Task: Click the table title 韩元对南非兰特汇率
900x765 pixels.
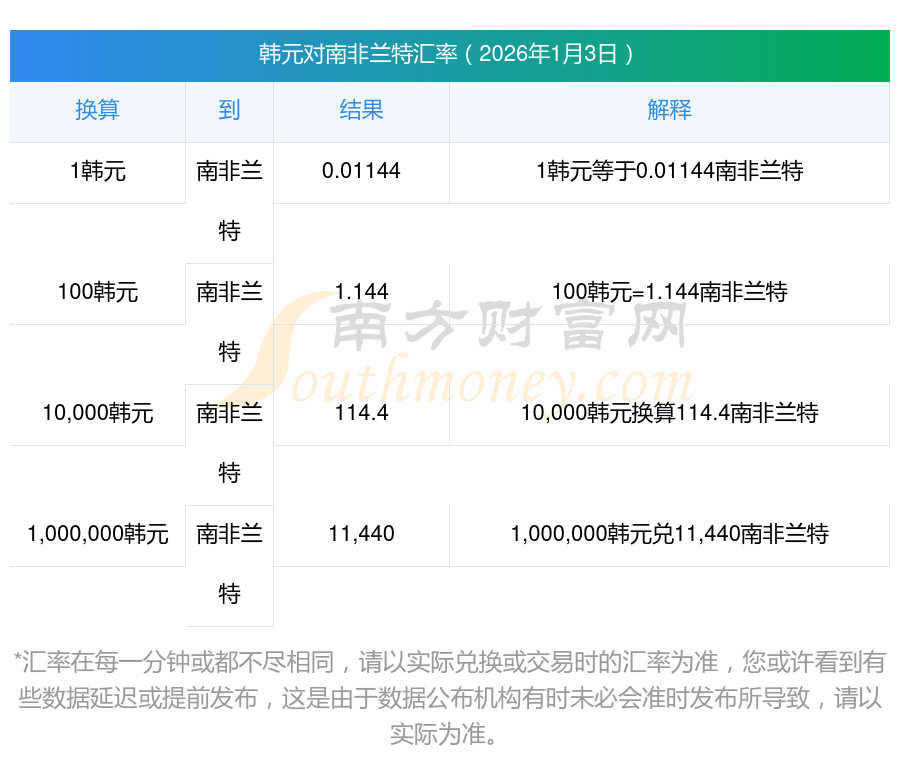Action: (449, 54)
